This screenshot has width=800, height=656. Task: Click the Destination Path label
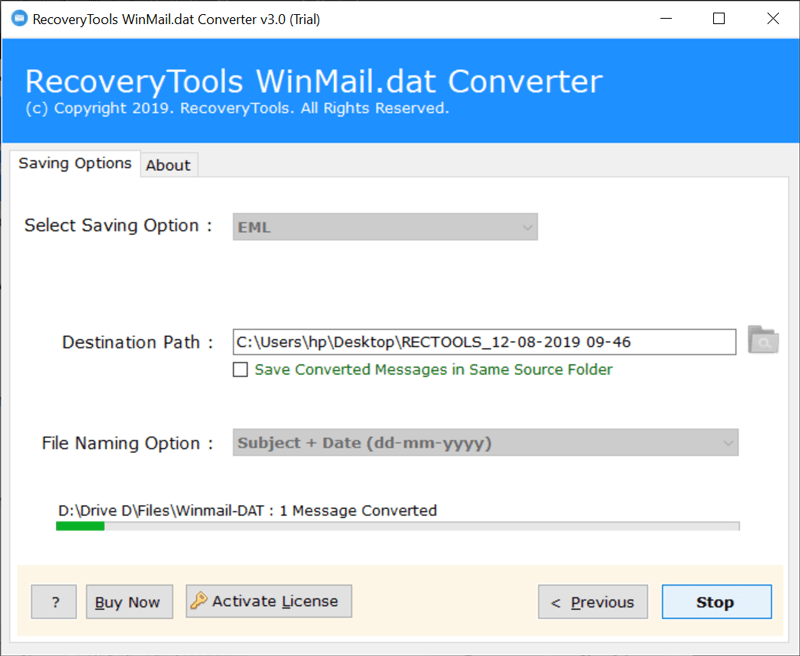click(x=137, y=342)
